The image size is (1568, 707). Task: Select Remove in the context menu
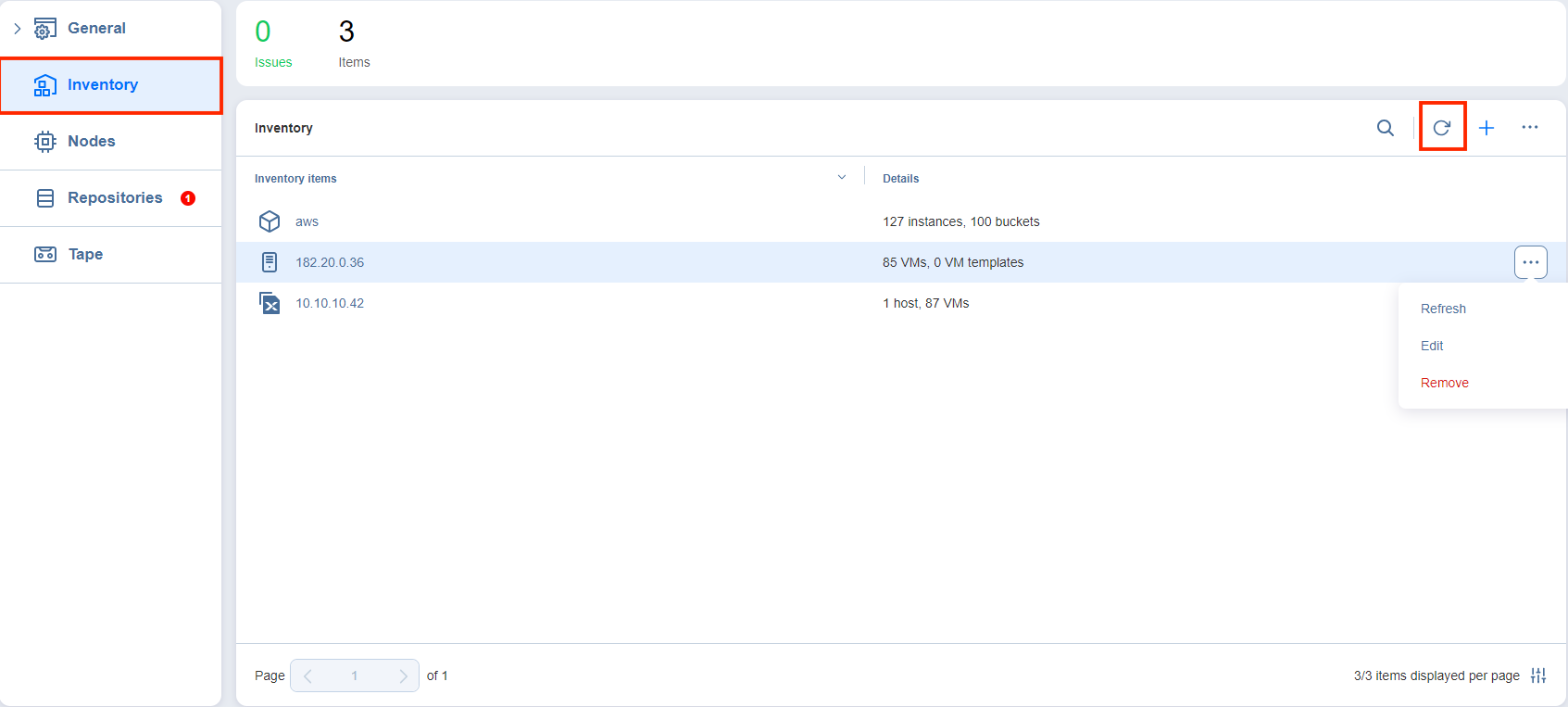pyautogui.click(x=1444, y=383)
